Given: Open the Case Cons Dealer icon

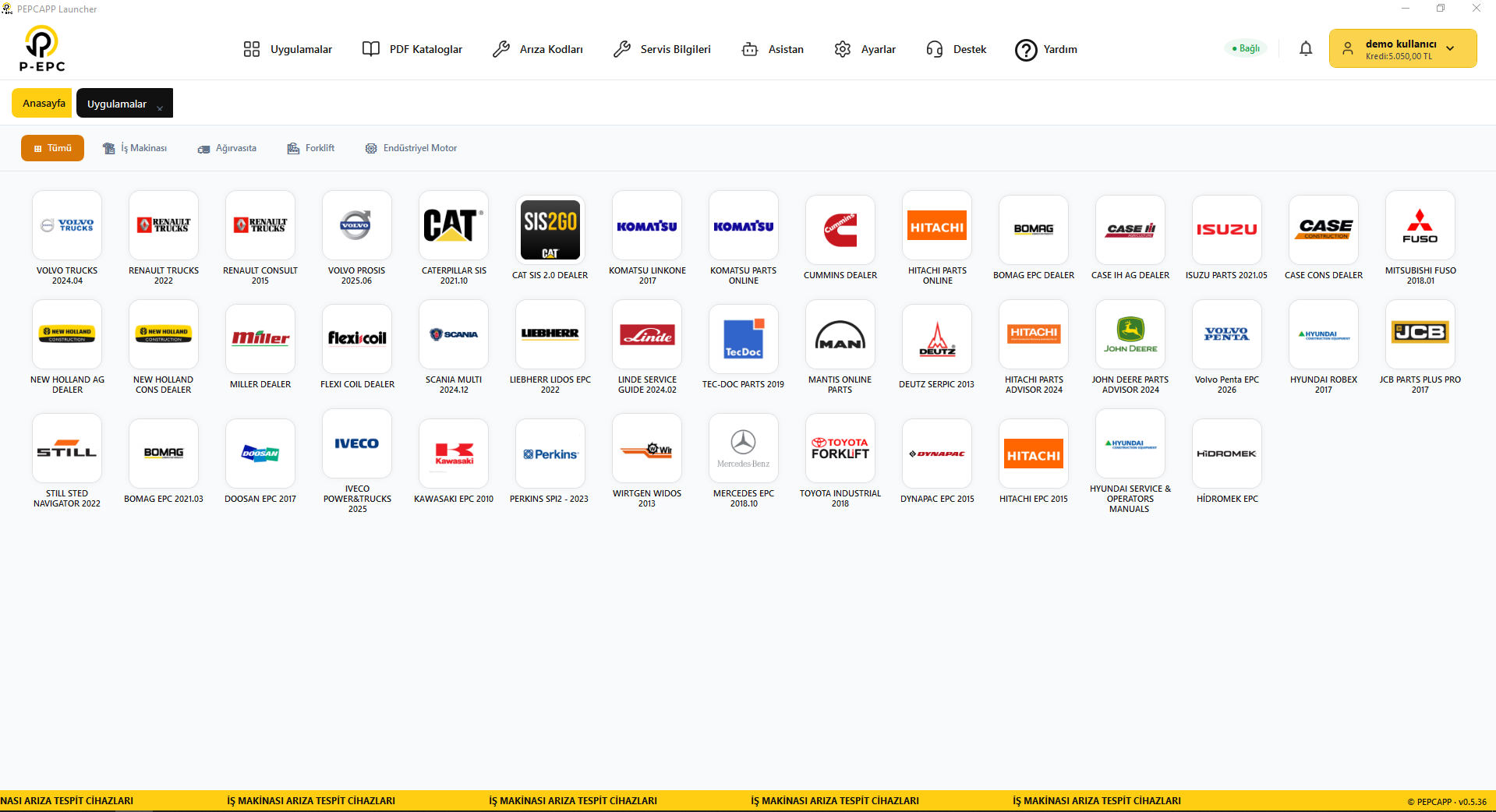Looking at the screenshot, I should 1324,230.
